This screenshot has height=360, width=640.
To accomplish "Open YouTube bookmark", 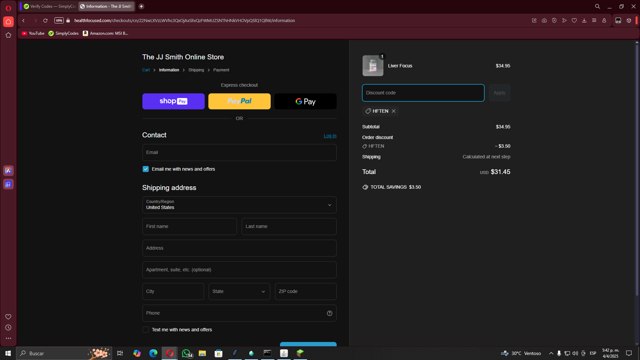I will pyautogui.click(x=33, y=33).
